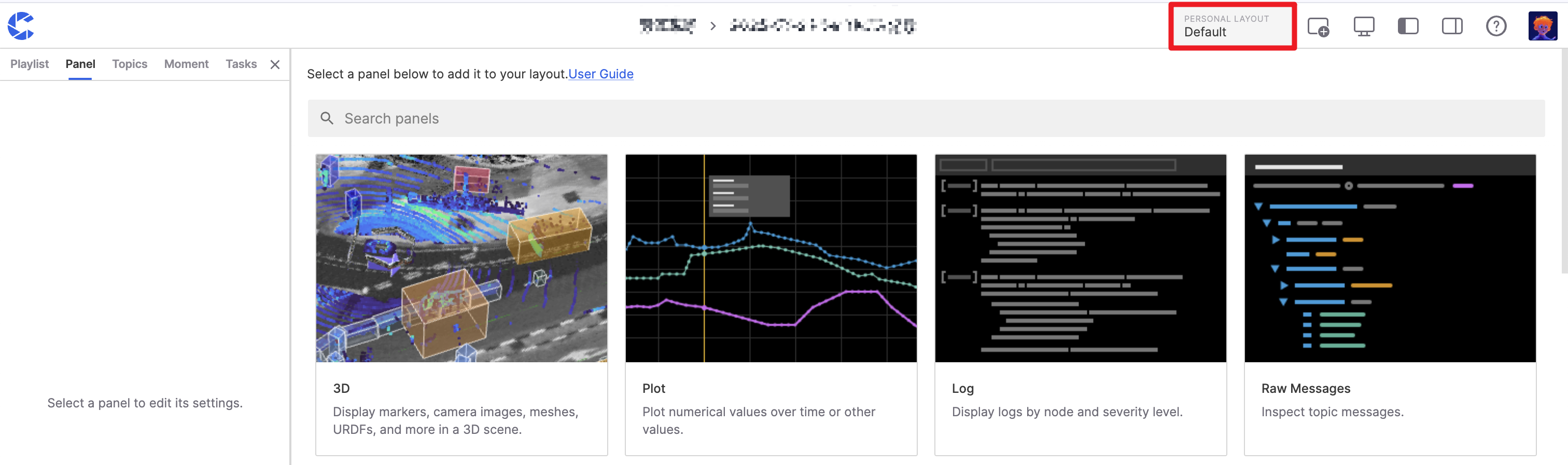Screen dimensions: 1568x465
Task: Select the Plot panel card
Action: (x=771, y=304)
